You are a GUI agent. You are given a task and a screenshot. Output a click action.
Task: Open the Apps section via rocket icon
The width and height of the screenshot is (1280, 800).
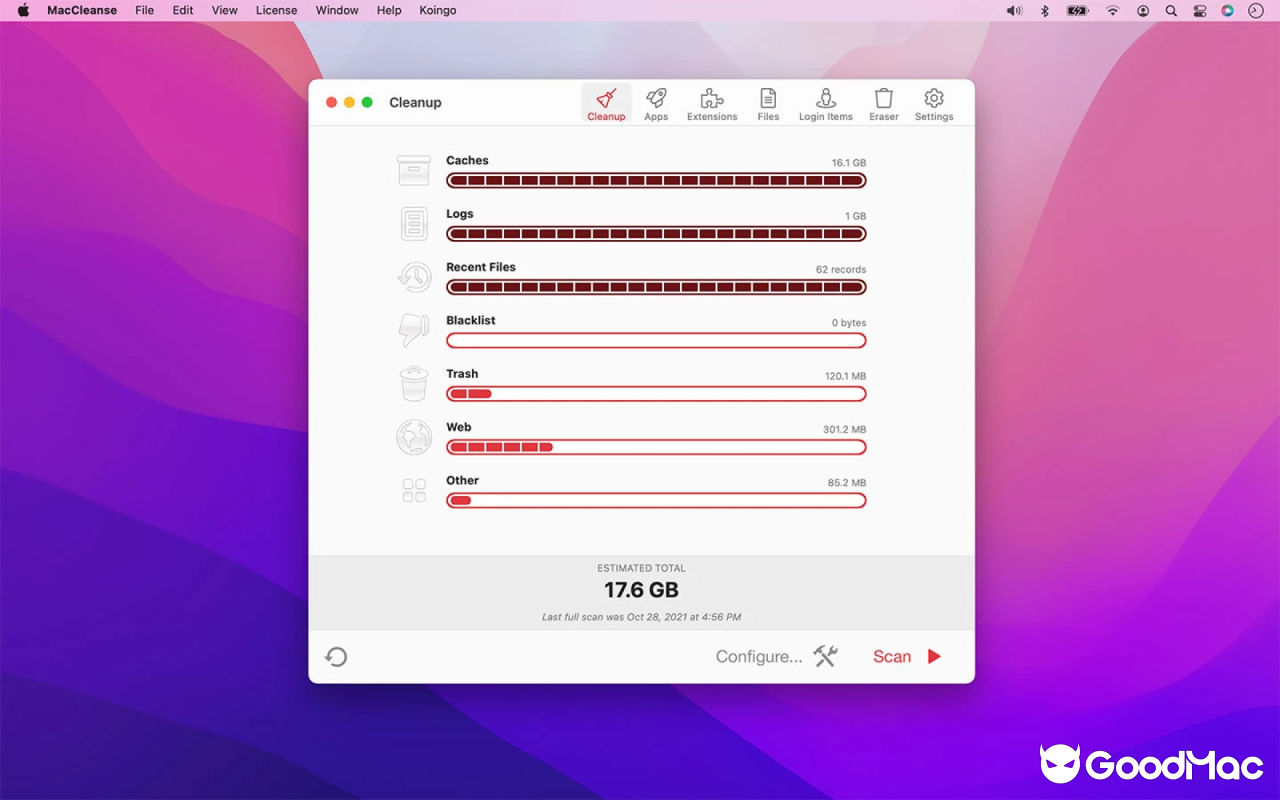(655, 100)
